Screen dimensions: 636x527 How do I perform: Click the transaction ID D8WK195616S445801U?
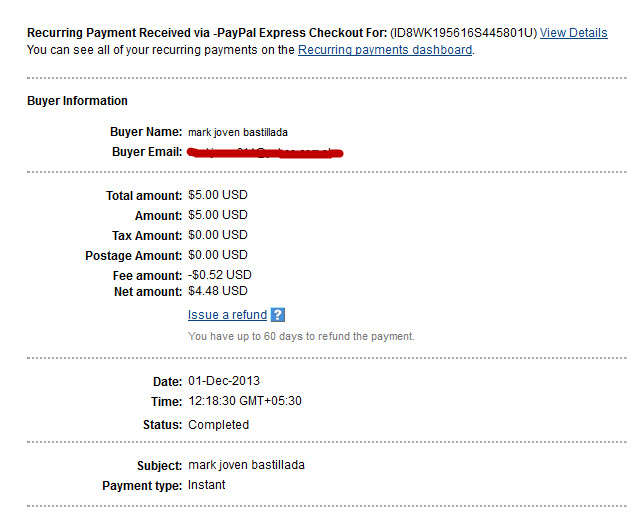(x=464, y=33)
